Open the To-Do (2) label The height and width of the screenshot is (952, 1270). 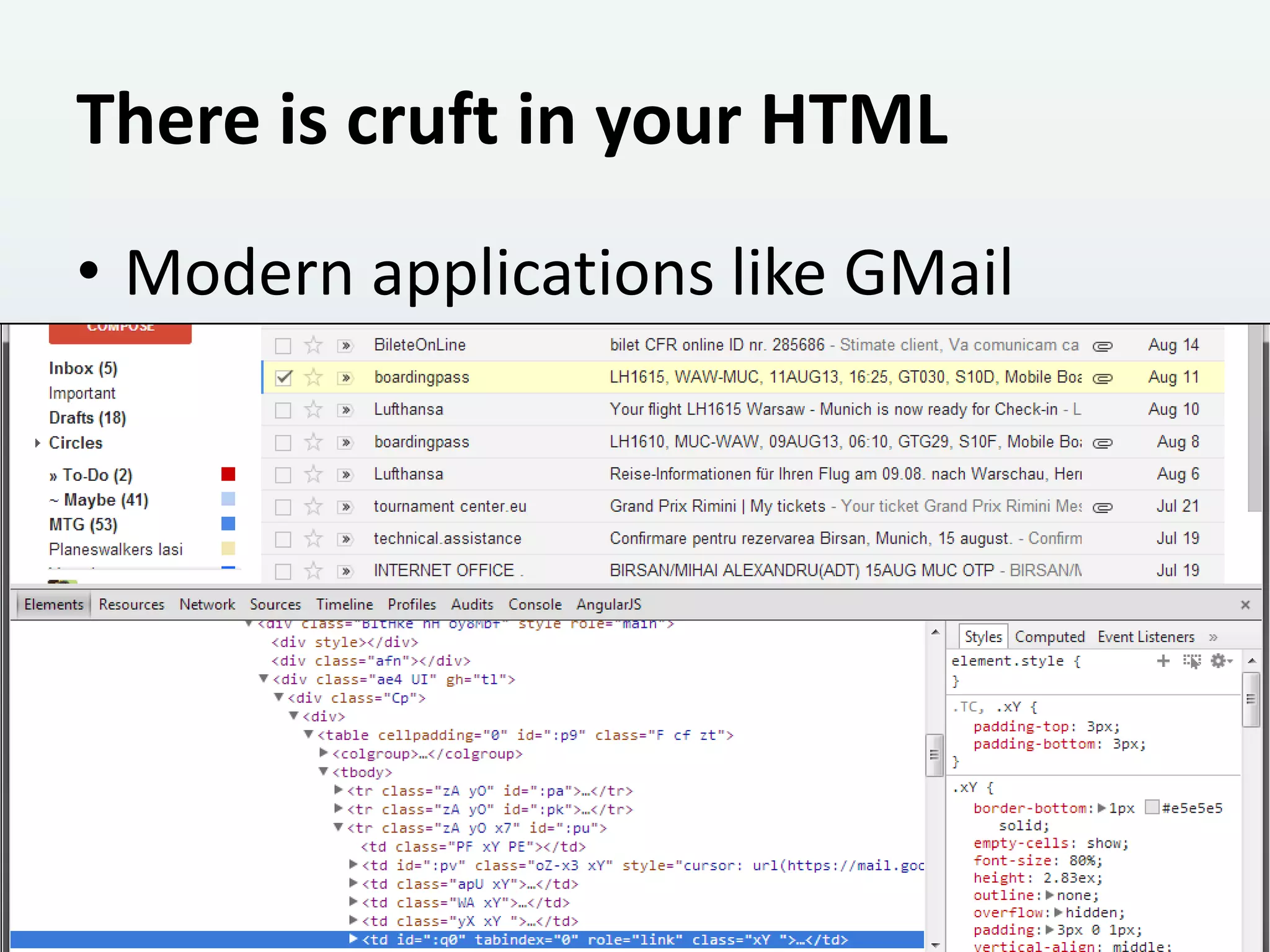coord(91,475)
